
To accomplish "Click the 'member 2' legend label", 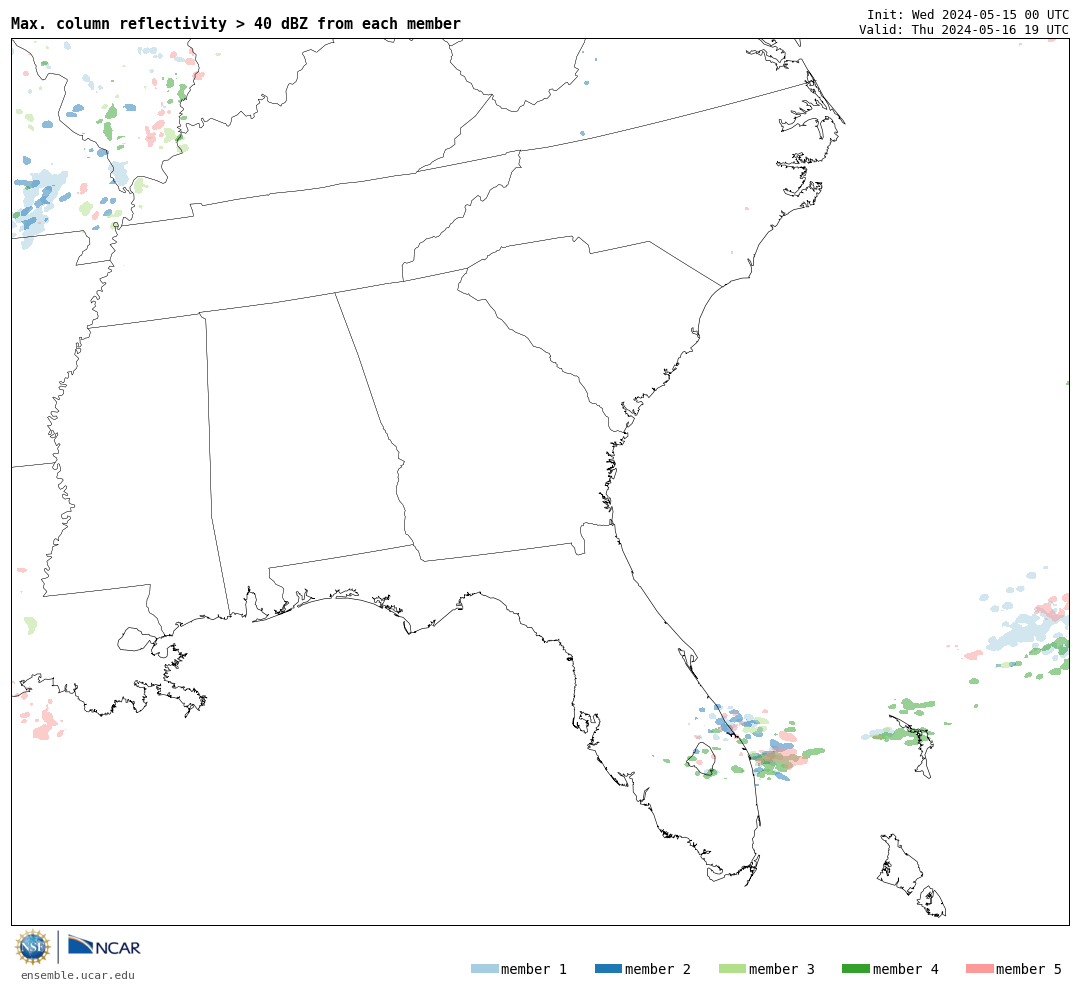I will click(x=658, y=969).
